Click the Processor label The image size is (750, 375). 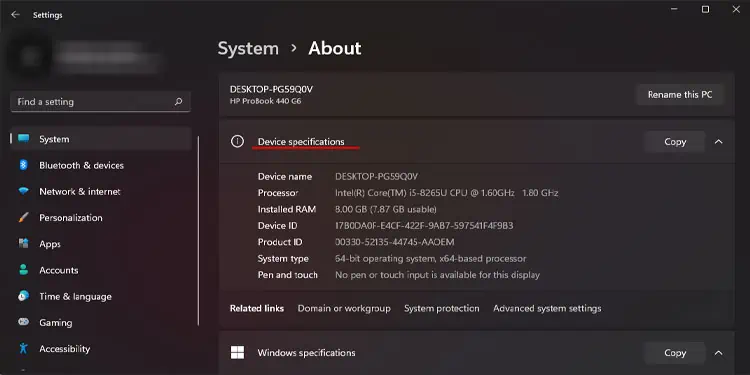tap(278, 193)
